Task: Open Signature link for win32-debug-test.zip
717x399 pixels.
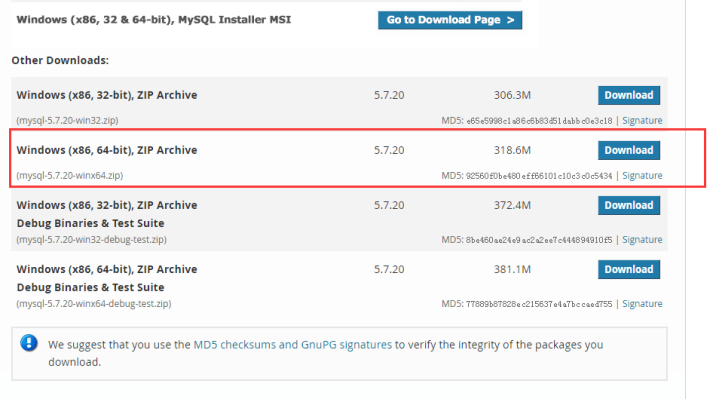Action: pos(642,239)
